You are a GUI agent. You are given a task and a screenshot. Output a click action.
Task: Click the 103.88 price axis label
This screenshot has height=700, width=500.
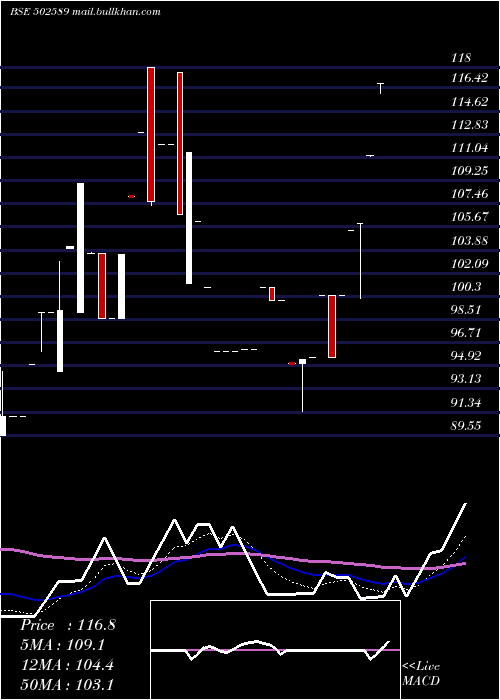[x=470, y=241]
